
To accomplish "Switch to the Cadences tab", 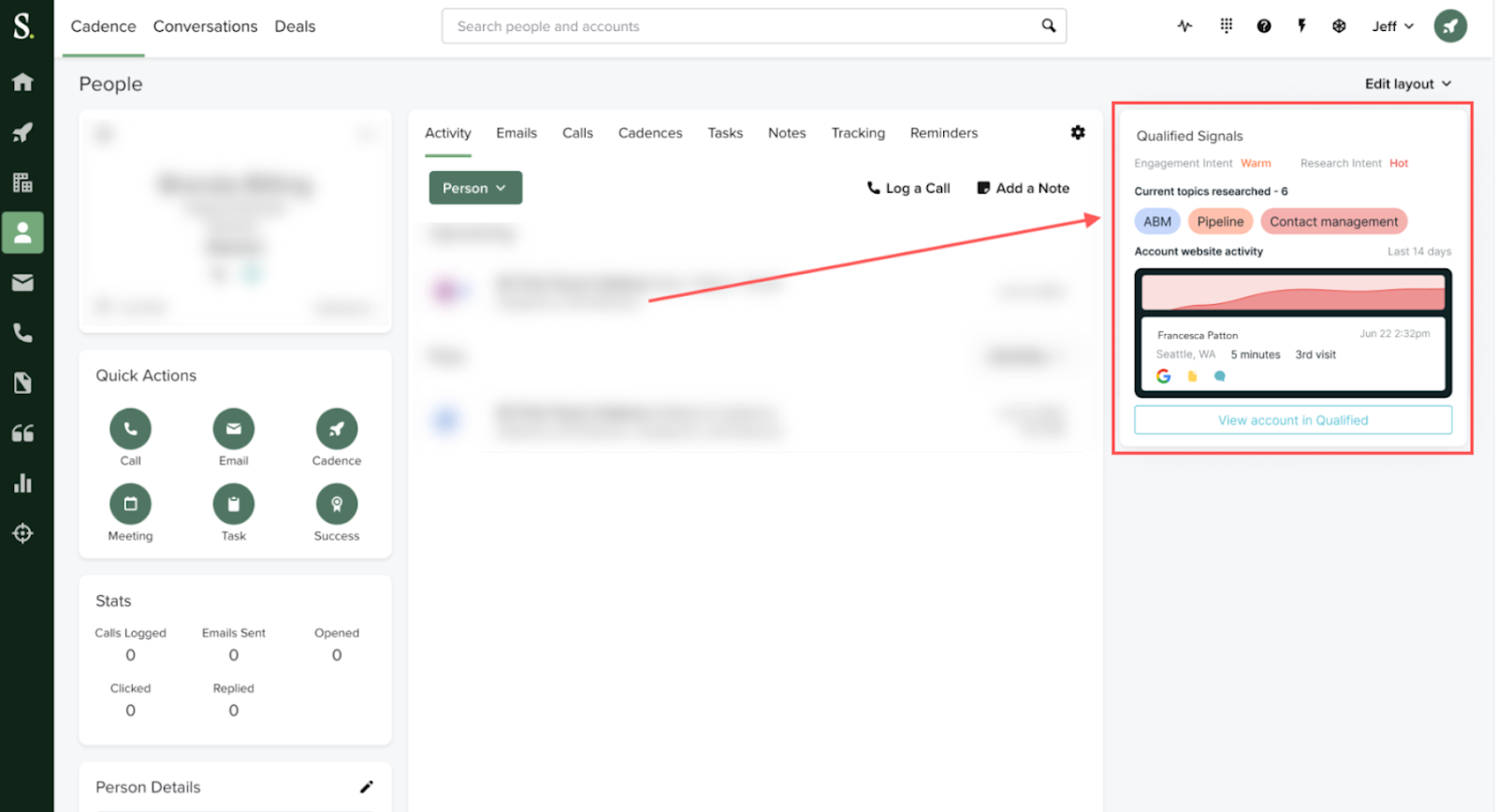I will 650,133.
